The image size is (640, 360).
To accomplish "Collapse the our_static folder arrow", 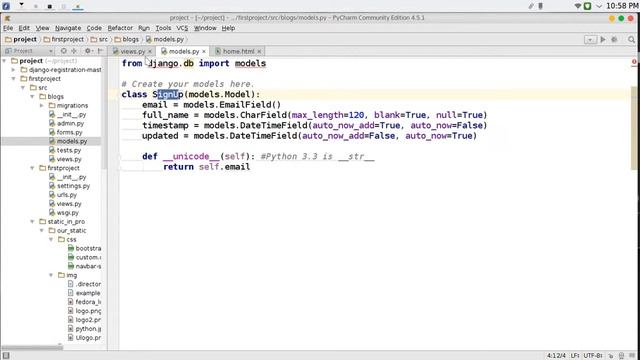I will click(x=42, y=231).
